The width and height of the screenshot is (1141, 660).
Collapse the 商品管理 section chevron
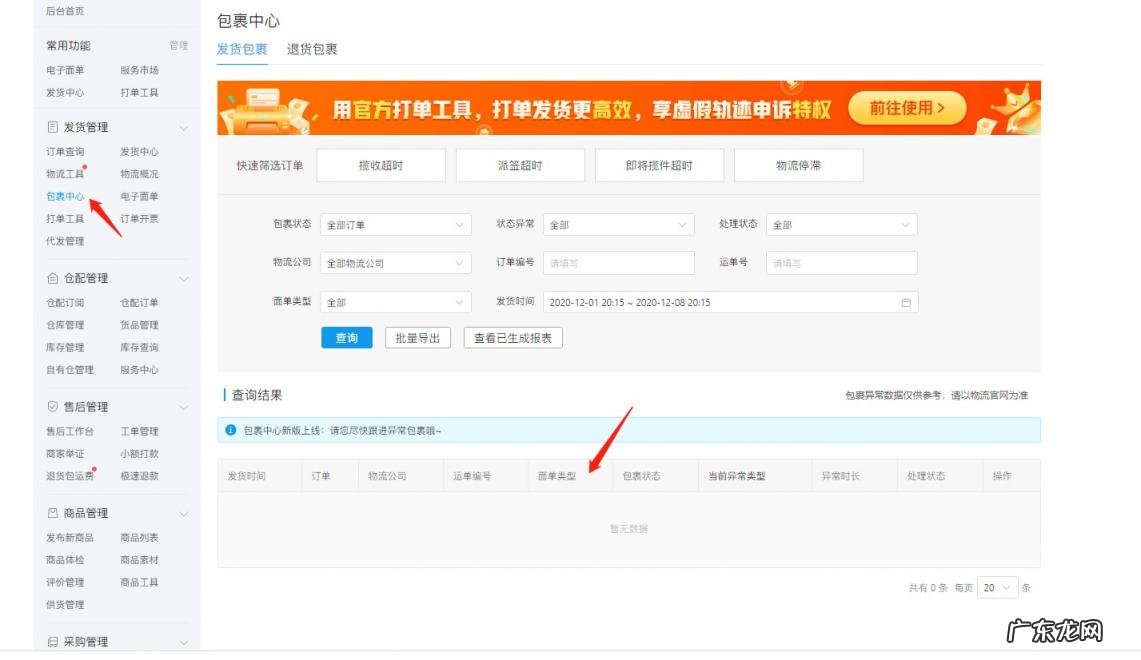coord(184,512)
